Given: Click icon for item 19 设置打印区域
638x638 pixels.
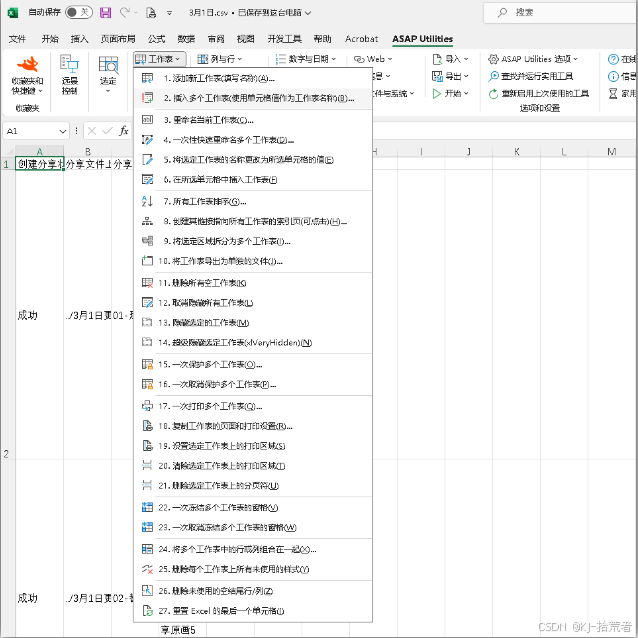Looking at the screenshot, I should tap(147, 446).
